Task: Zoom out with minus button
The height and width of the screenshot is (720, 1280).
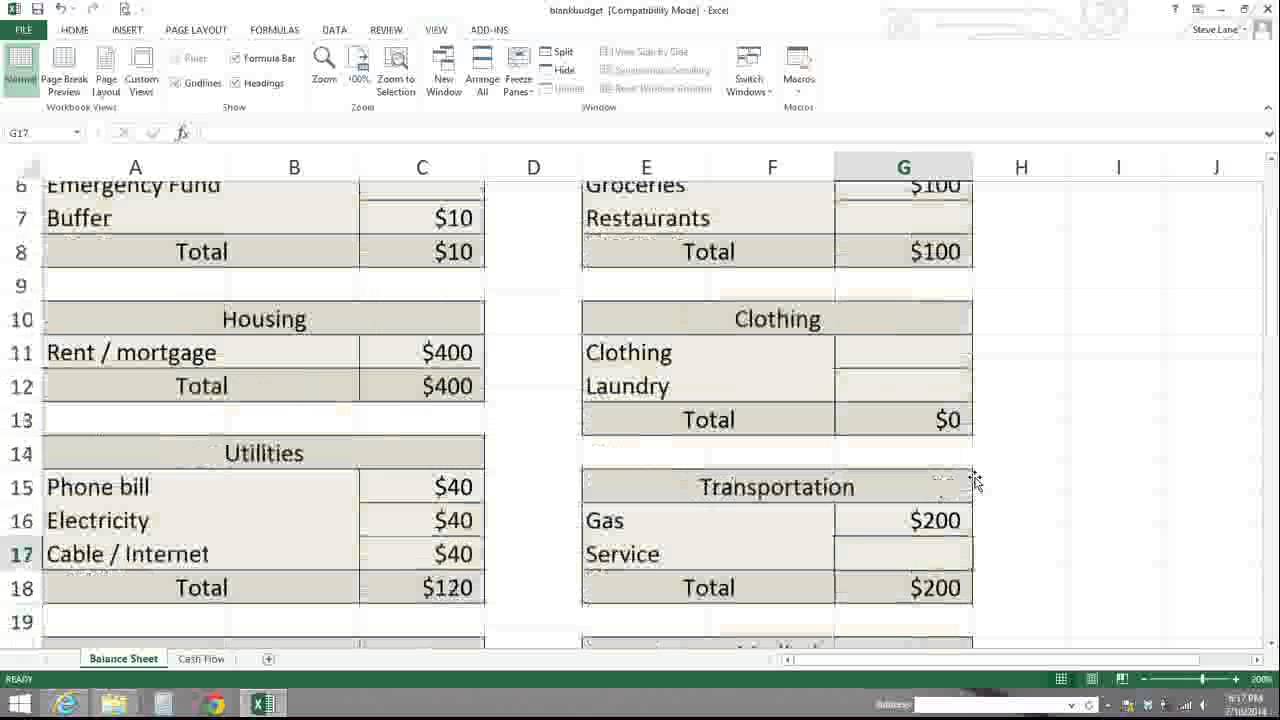Action: (1144, 679)
